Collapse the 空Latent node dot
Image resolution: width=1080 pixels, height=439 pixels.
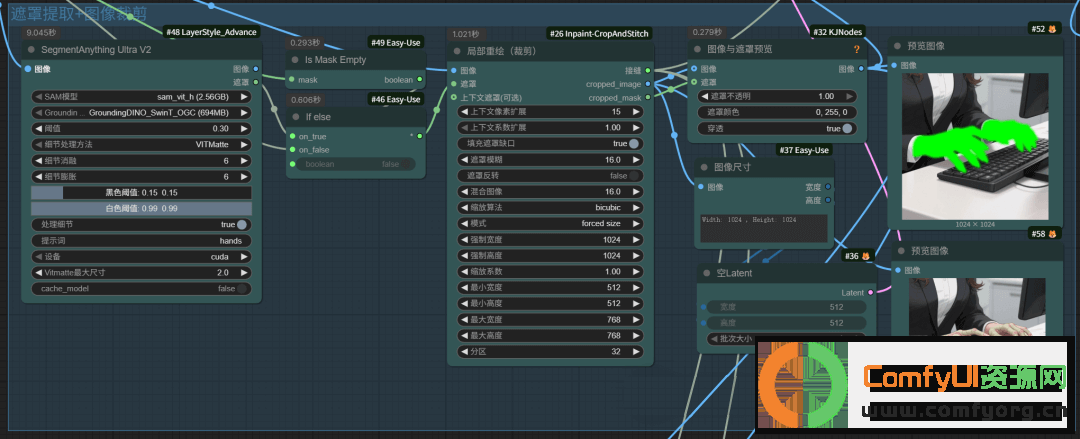pyautogui.click(x=706, y=273)
